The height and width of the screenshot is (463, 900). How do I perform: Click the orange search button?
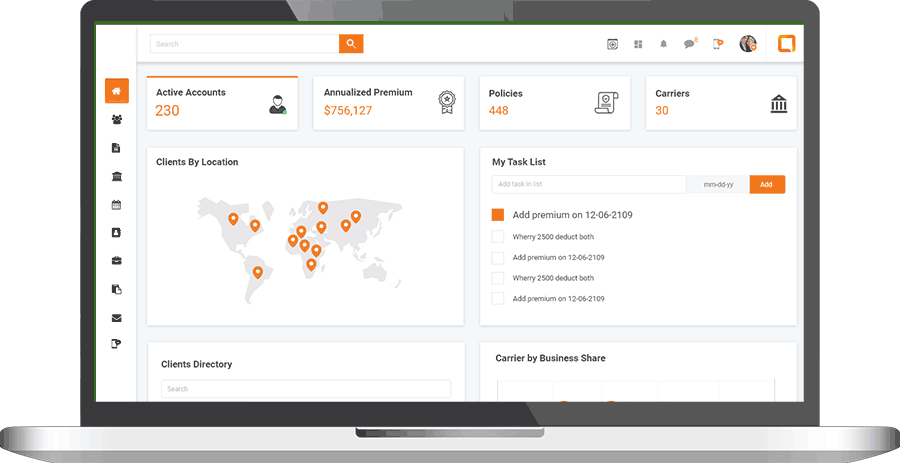351,44
